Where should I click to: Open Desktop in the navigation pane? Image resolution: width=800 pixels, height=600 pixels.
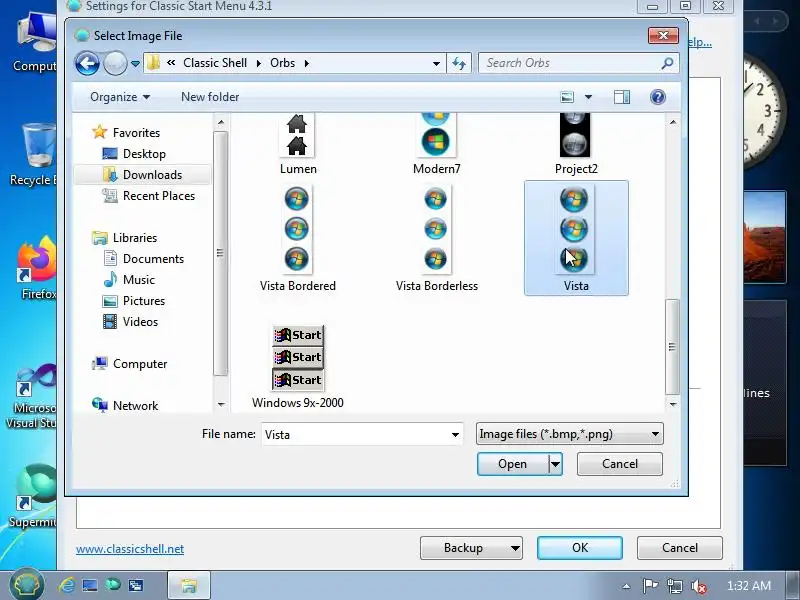coord(134,154)
